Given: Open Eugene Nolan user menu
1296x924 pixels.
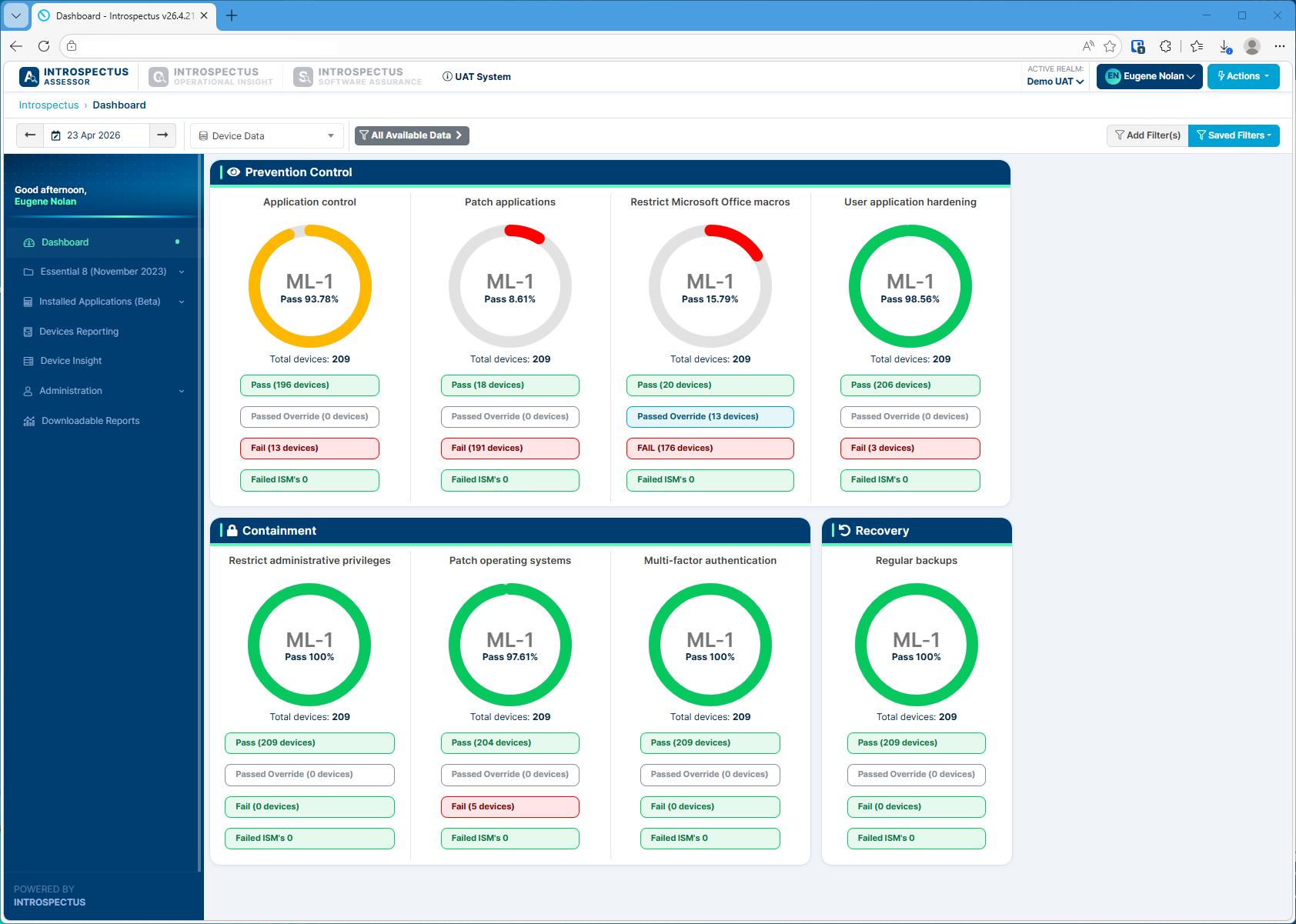Looking at the screenshot, I should point(1149,76).
